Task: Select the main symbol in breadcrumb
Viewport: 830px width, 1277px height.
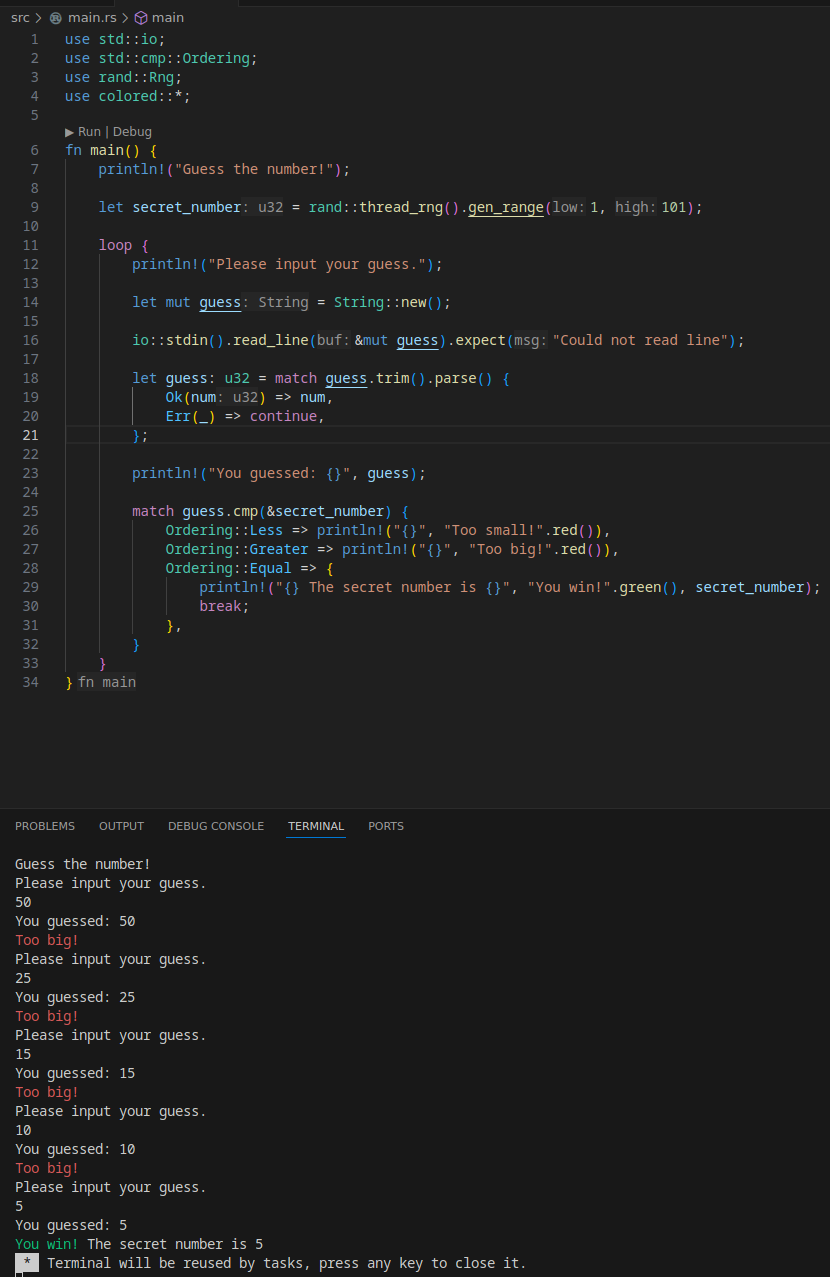Action: pos(168,18)
